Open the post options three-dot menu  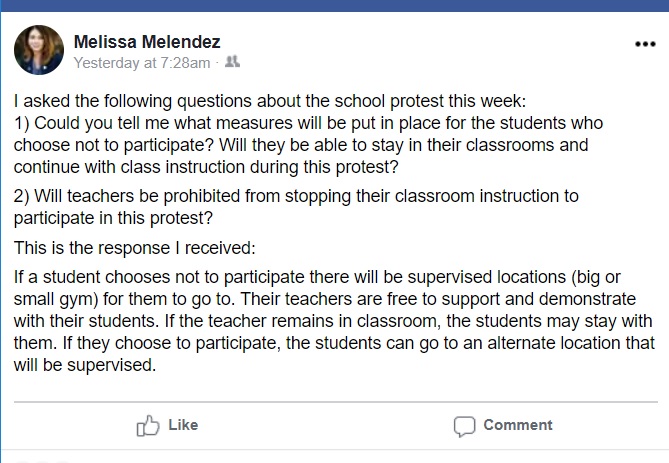point(645,44)
